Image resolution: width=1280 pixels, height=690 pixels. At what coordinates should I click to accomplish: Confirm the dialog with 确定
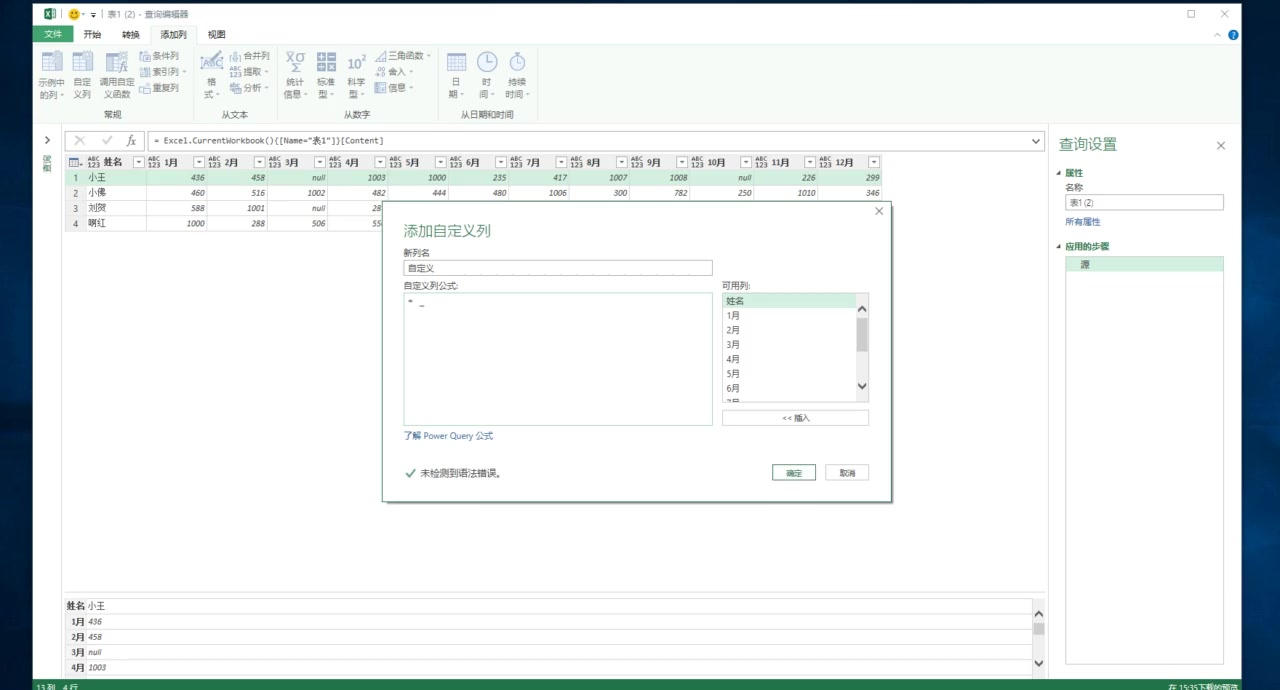click(x=793, y=471)
